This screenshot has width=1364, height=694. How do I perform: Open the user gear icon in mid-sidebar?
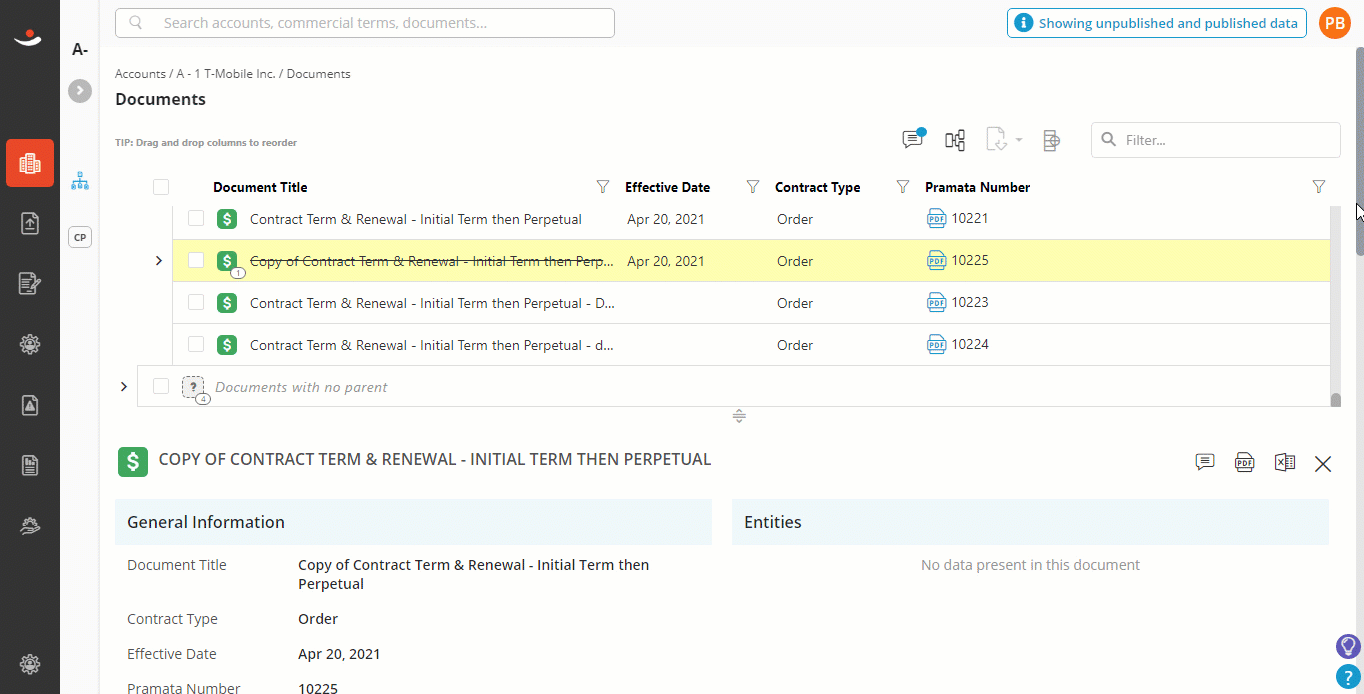point(30,344)
